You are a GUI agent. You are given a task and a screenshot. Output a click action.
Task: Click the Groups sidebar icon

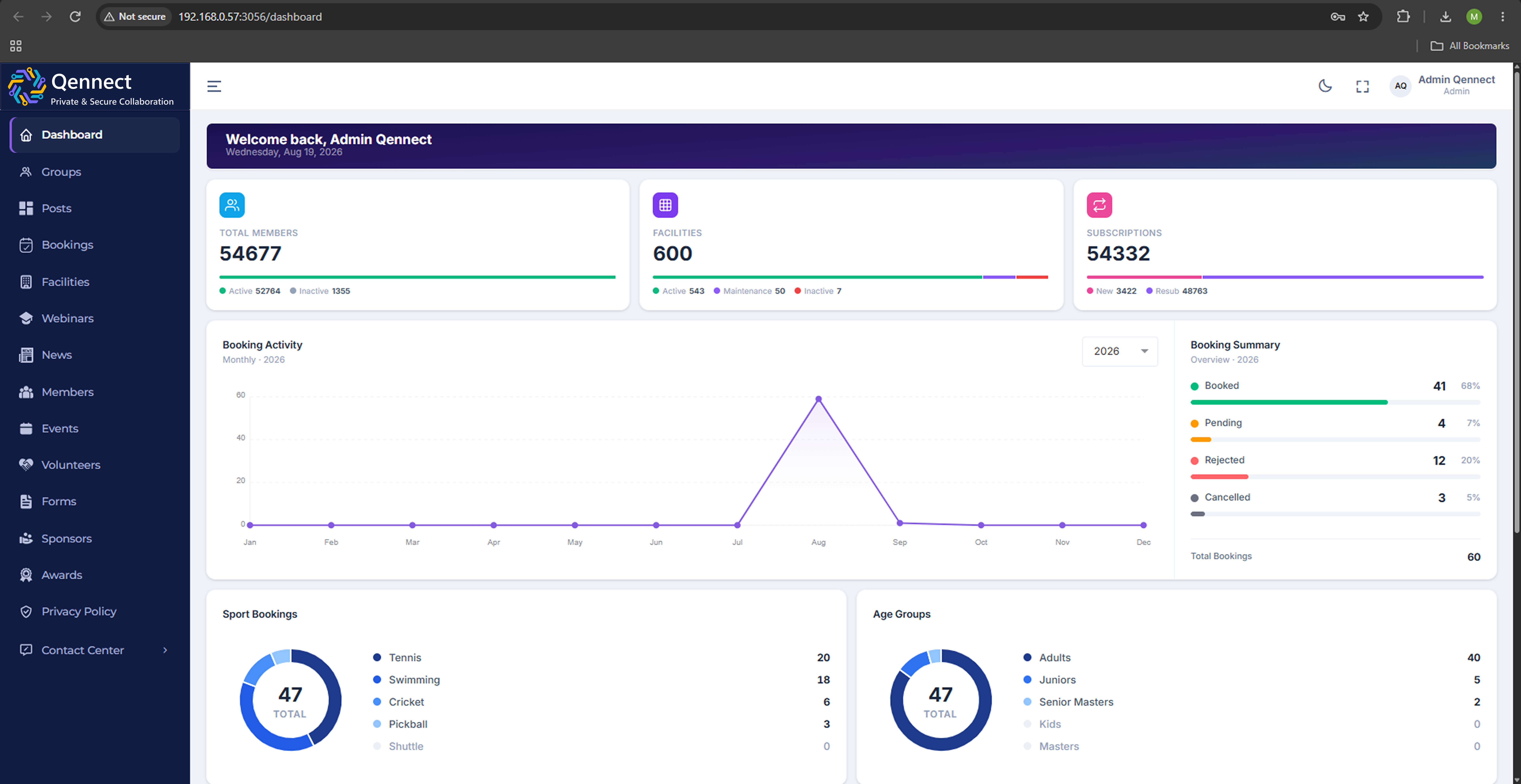pos(26,172)
